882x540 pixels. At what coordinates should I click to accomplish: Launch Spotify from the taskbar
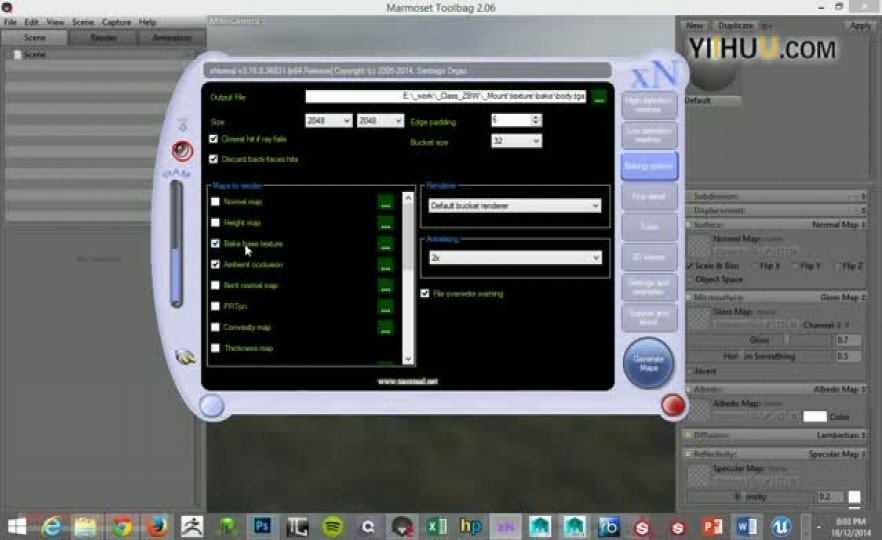pos(332,526)
